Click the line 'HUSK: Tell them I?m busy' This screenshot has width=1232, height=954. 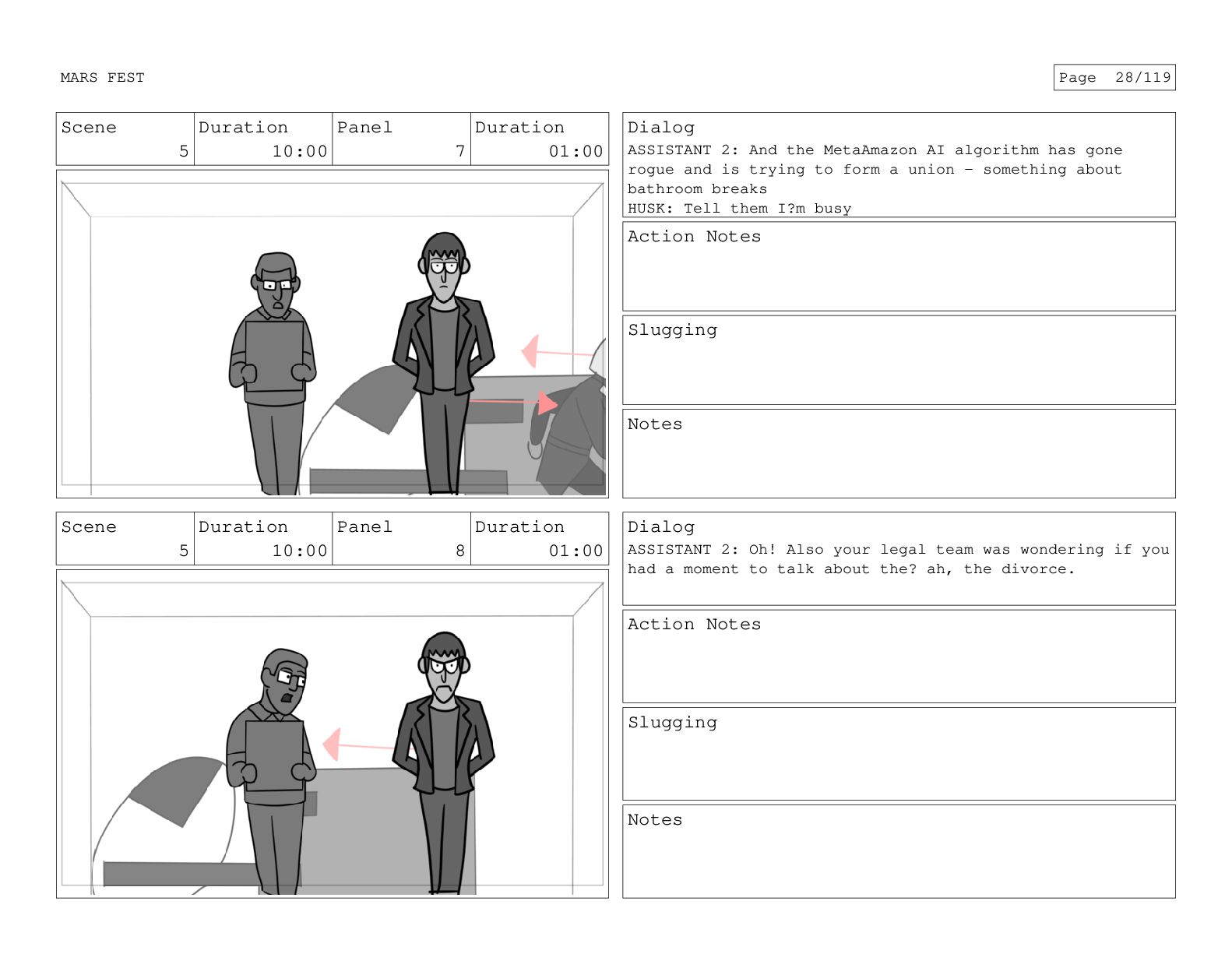tap(740, 208)
